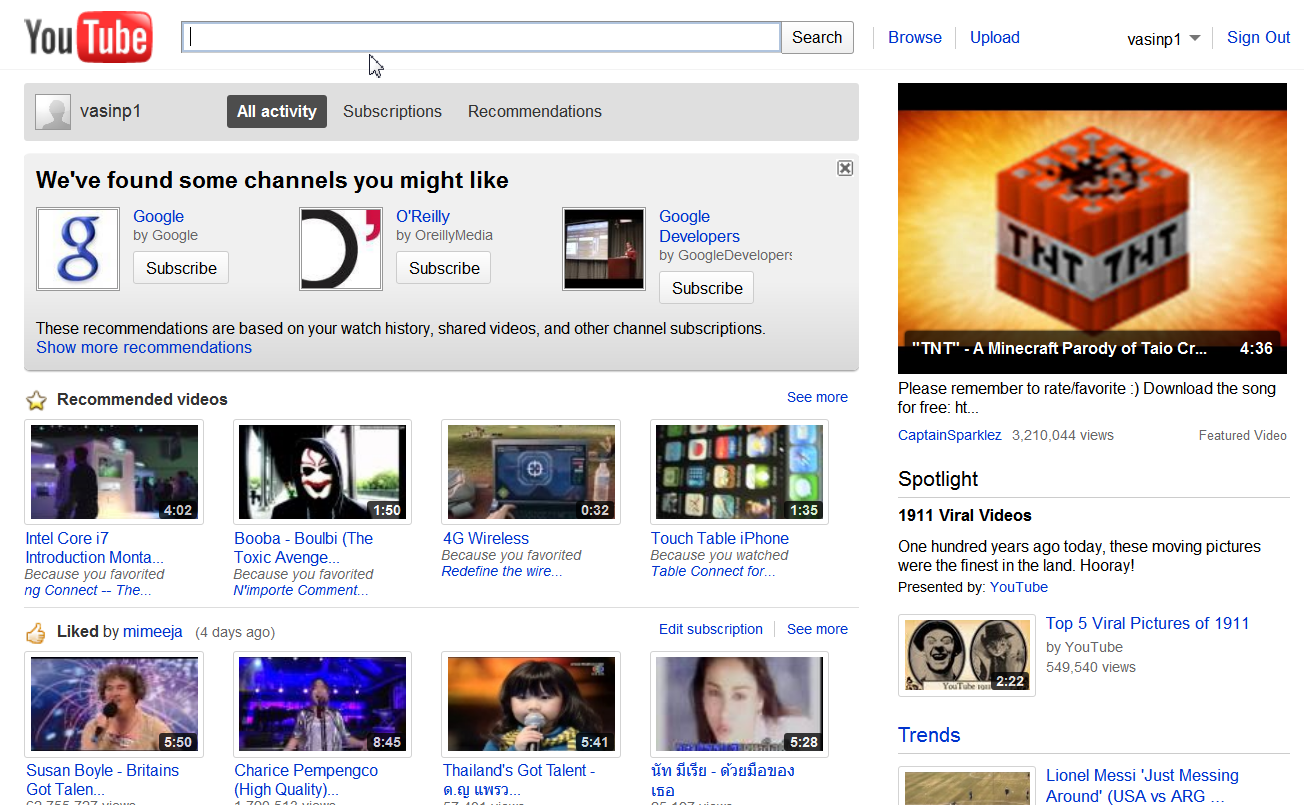Open the O'Reilly channel logo
Image resolution: width=1304 pixels, height=805 pixels.
pyautogui.click(x=341, y=249)
